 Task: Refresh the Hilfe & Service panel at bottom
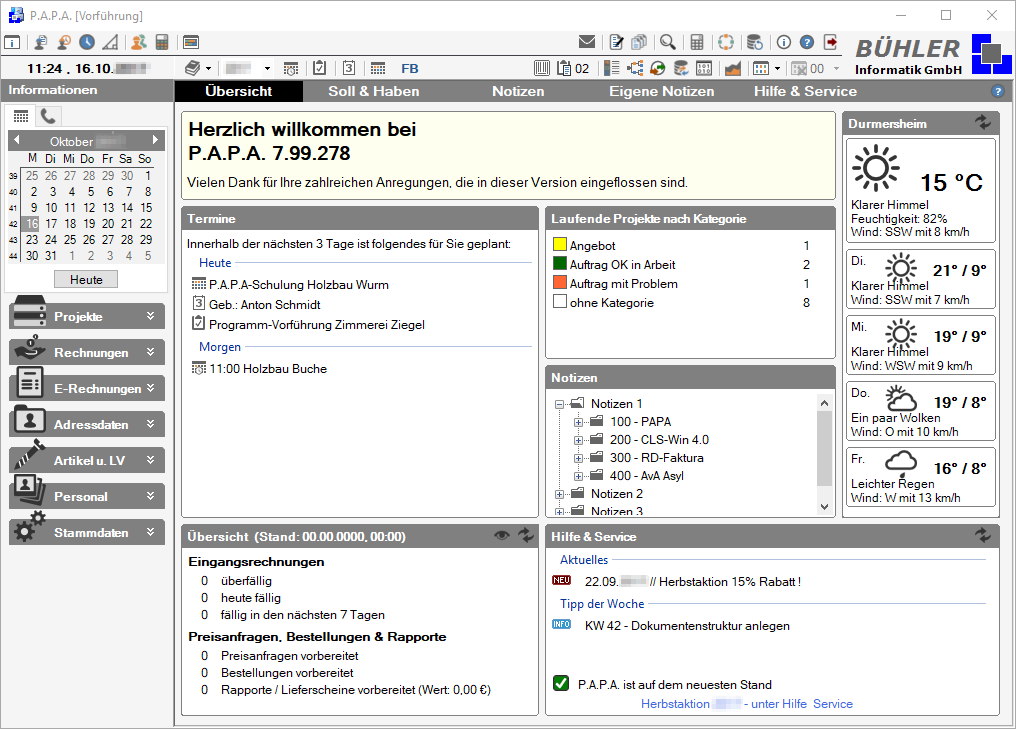pos(983,535)
